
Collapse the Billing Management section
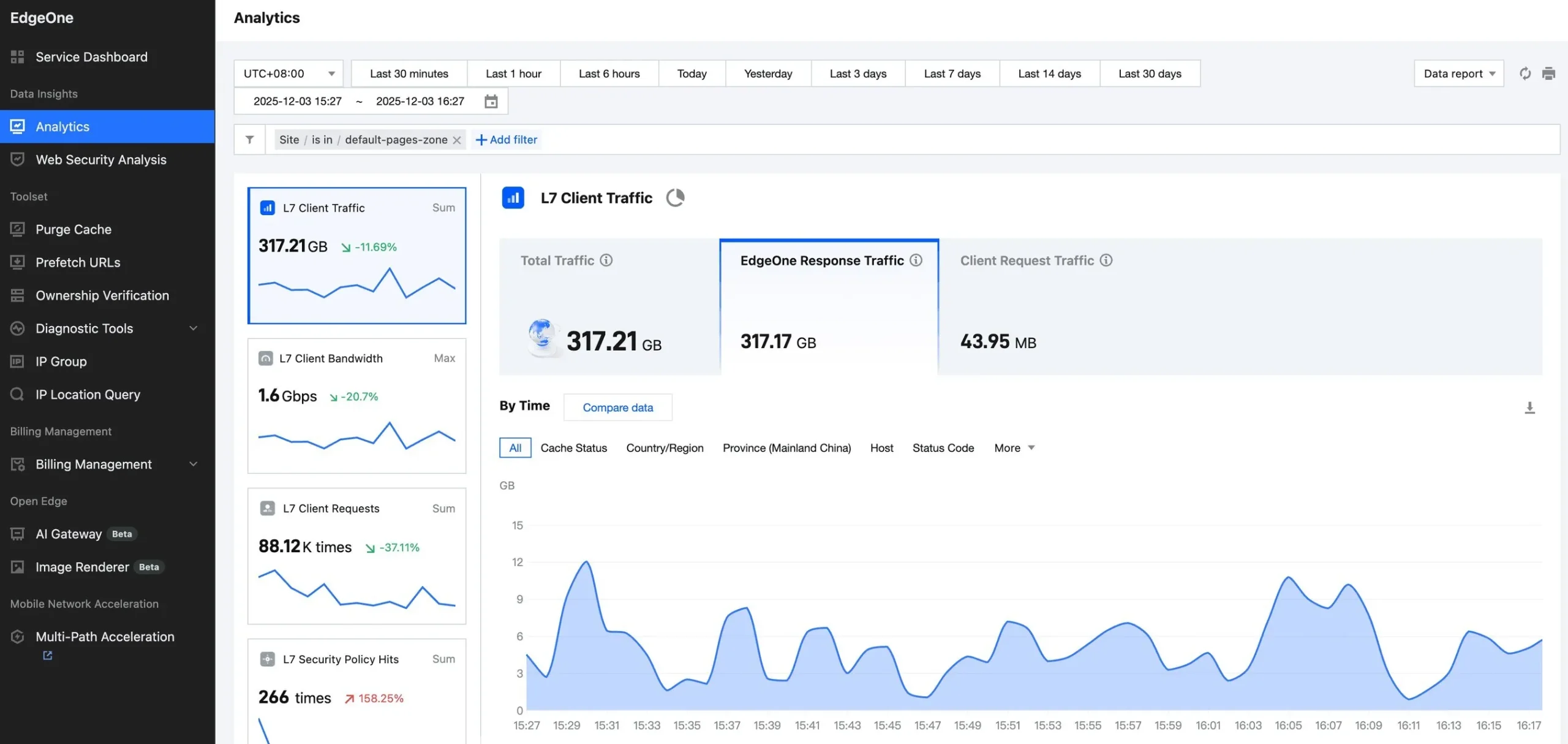pos(192,464)
